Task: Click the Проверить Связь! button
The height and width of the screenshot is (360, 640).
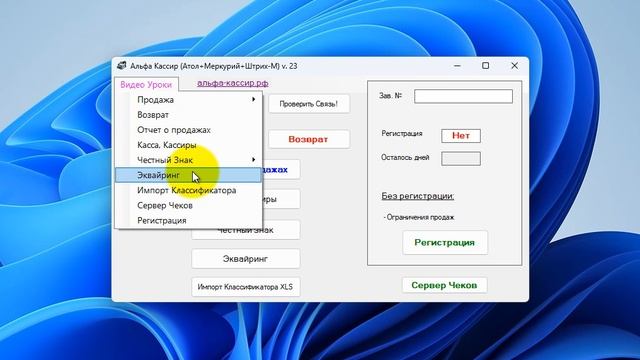Action: pos(309,104)
